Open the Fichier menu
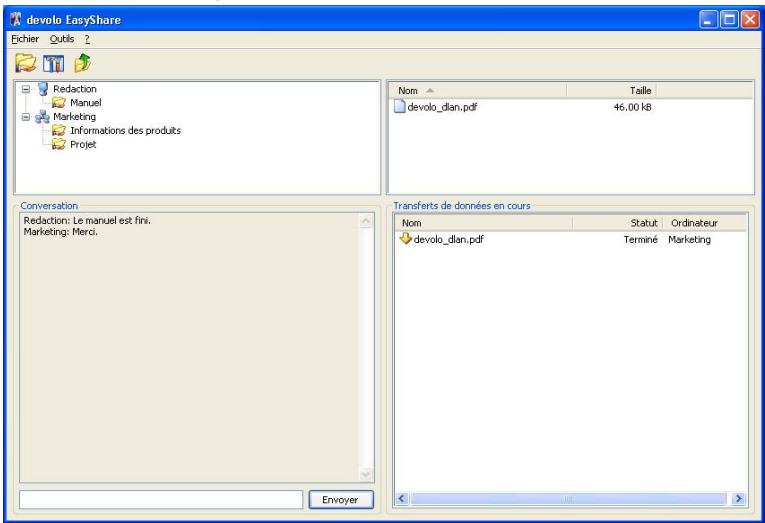The image size is (765, 523). click(x=25, y=39)
